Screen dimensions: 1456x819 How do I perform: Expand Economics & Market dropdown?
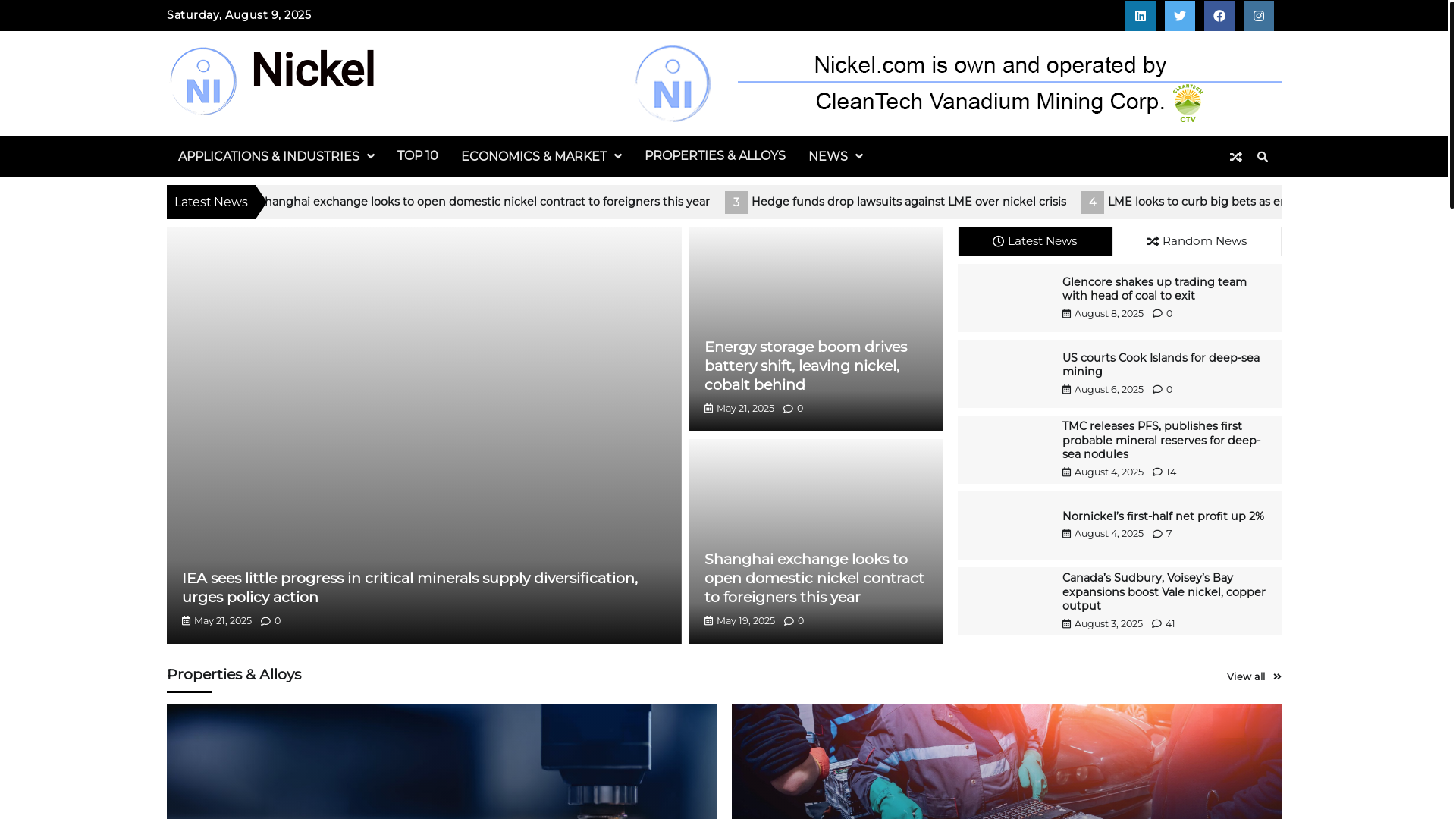point(541,157)
